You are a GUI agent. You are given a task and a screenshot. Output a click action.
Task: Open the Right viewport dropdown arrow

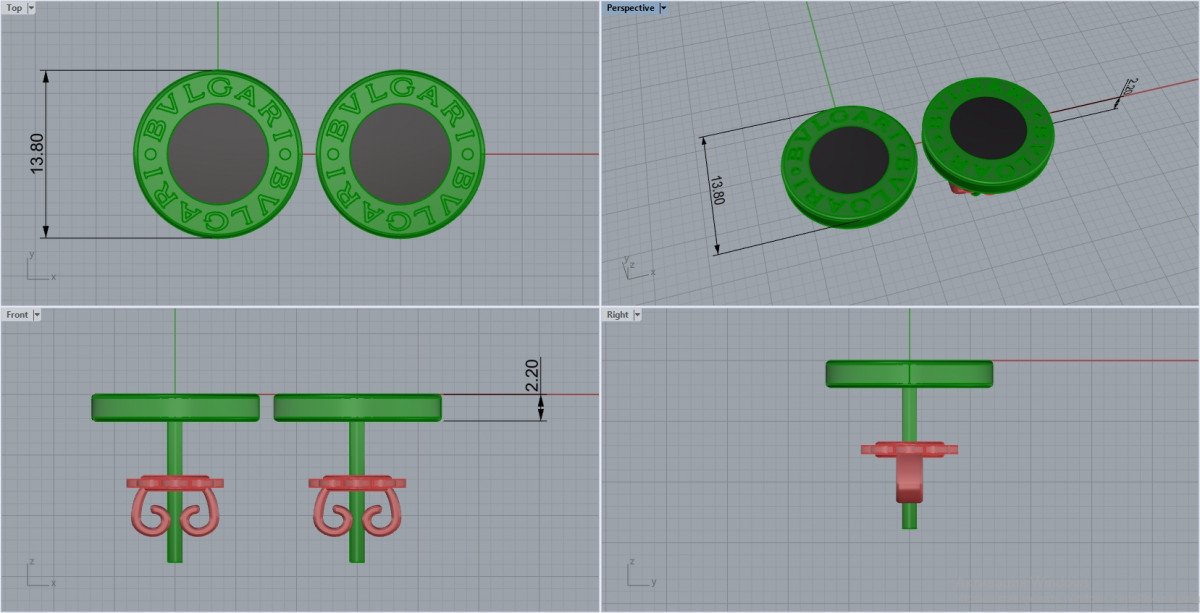tap(637, 314)
